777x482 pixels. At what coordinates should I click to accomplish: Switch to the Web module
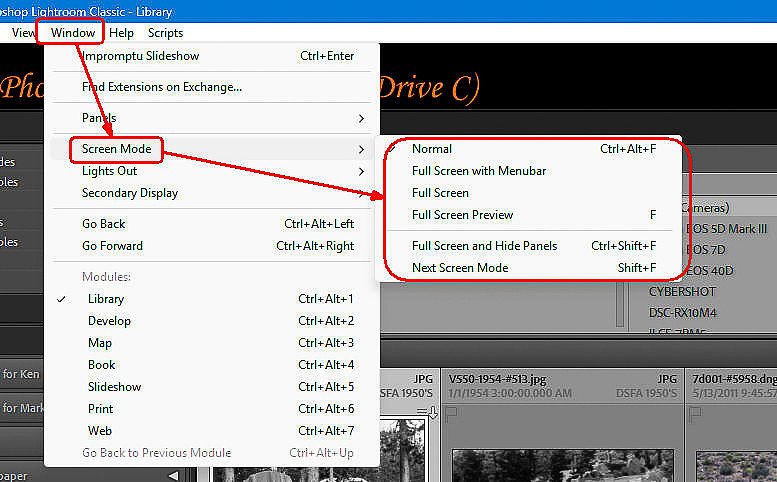212,431
